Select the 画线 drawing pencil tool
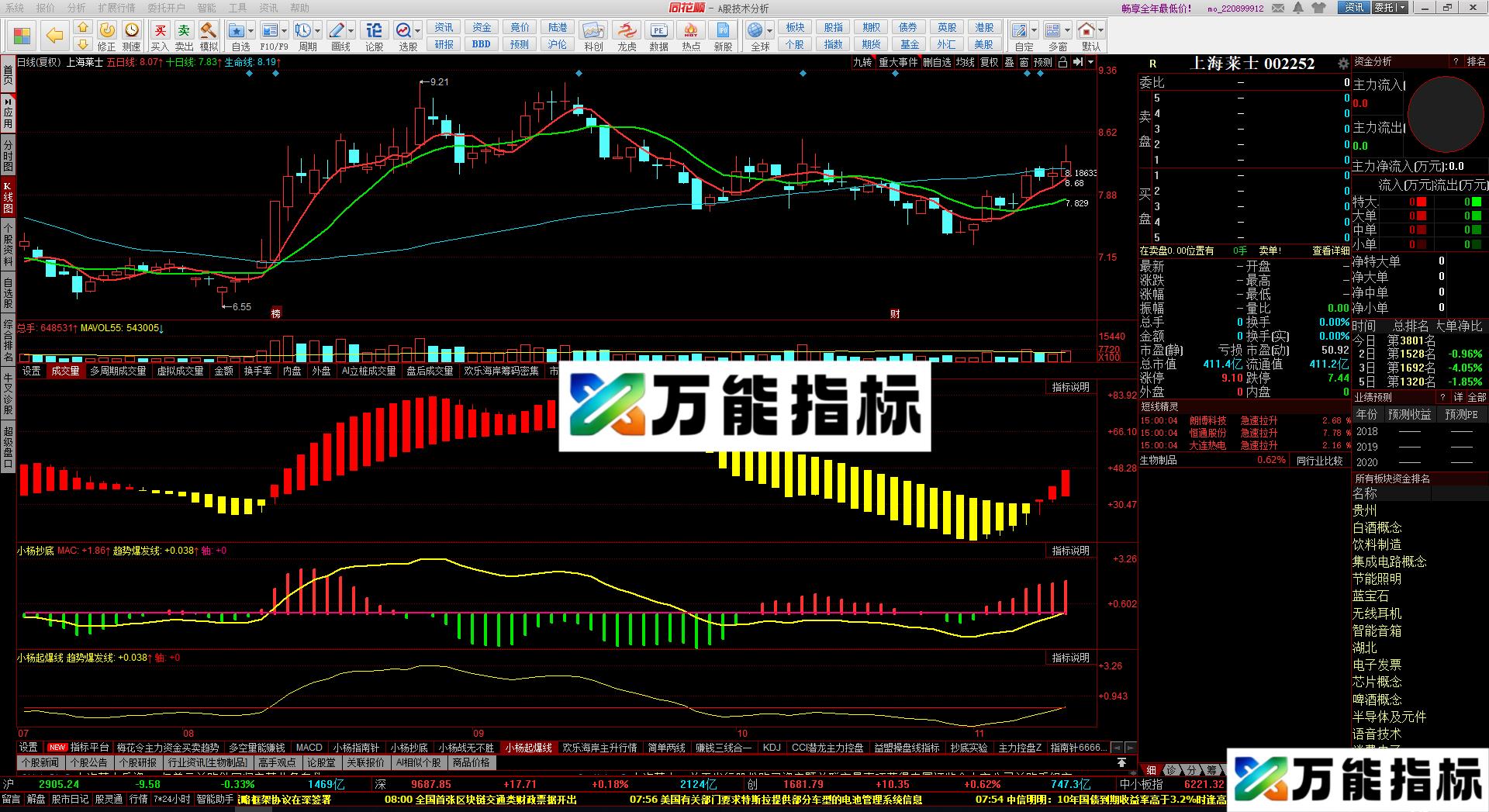 pyautogui.click(x=337, y=31)
